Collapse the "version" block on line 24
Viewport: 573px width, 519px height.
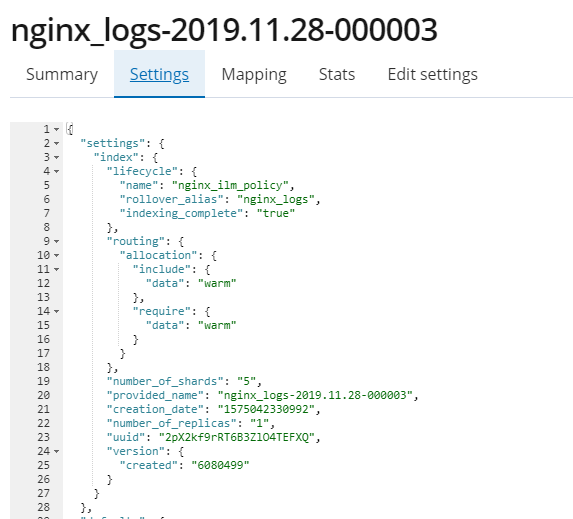(57, 451)
